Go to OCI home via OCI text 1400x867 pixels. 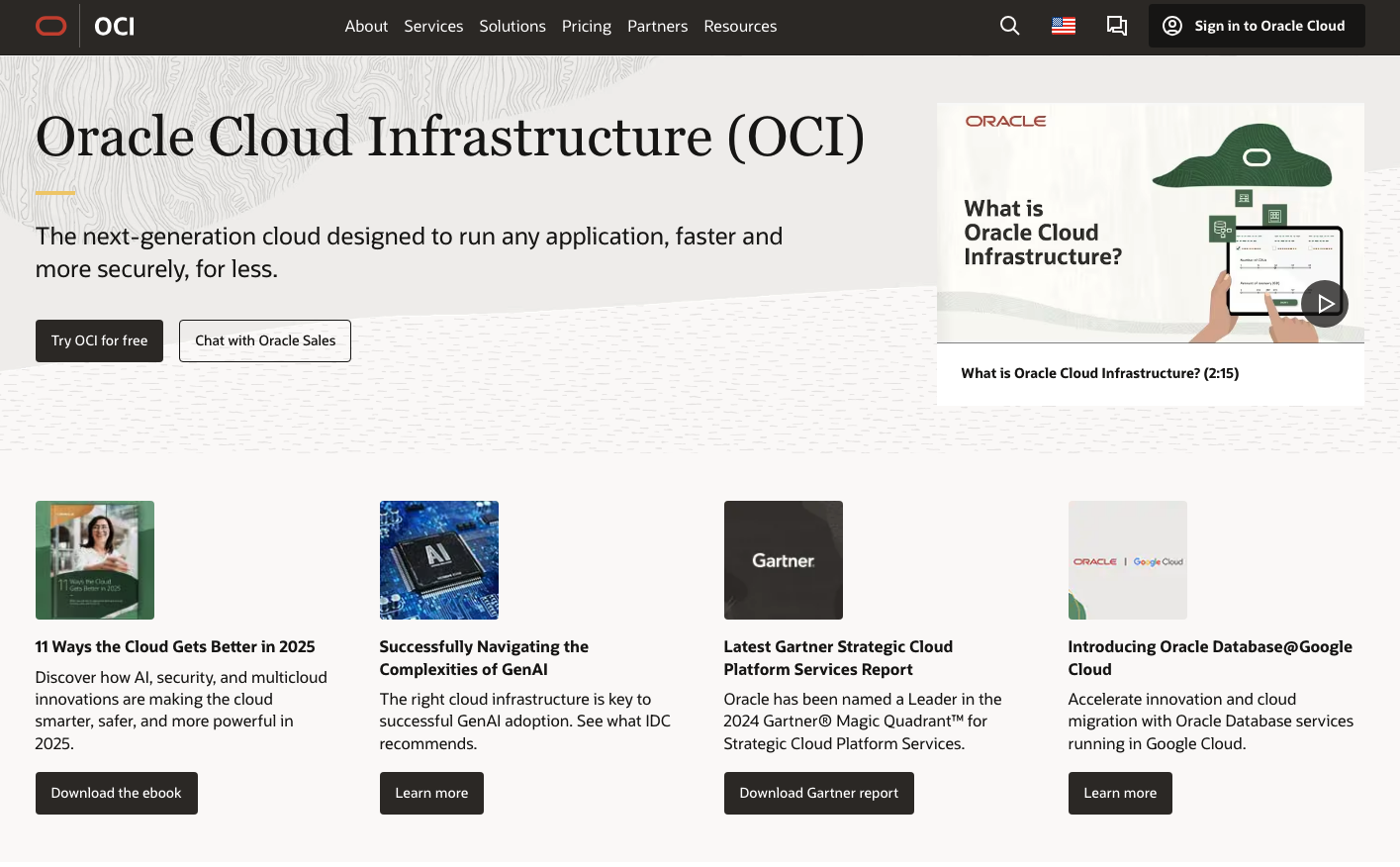114,27
